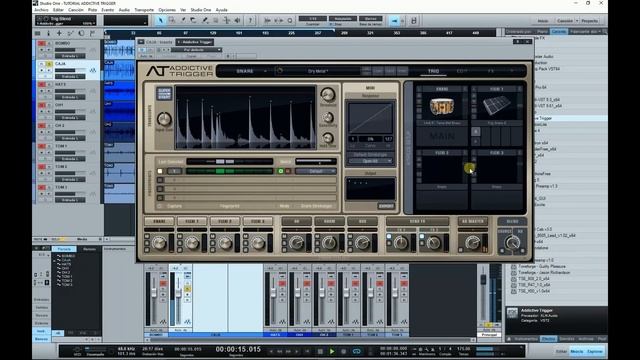The width and height of the screenshot is (640, 360).
Task: Open the SNARE kitpiece dropdown in plugin header
Action: tap(251, 71)
